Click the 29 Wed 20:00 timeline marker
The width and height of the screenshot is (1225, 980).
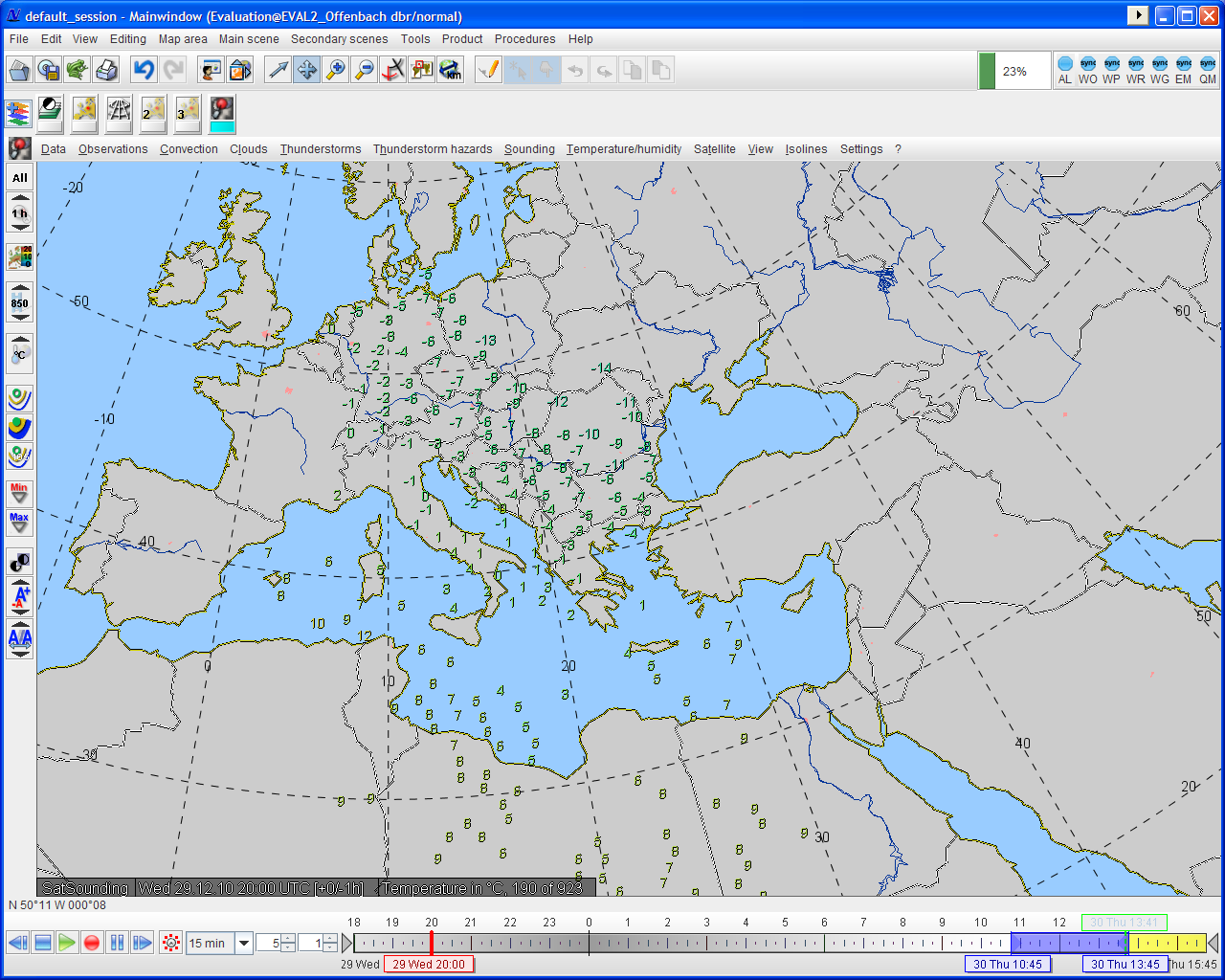point(429,964)
